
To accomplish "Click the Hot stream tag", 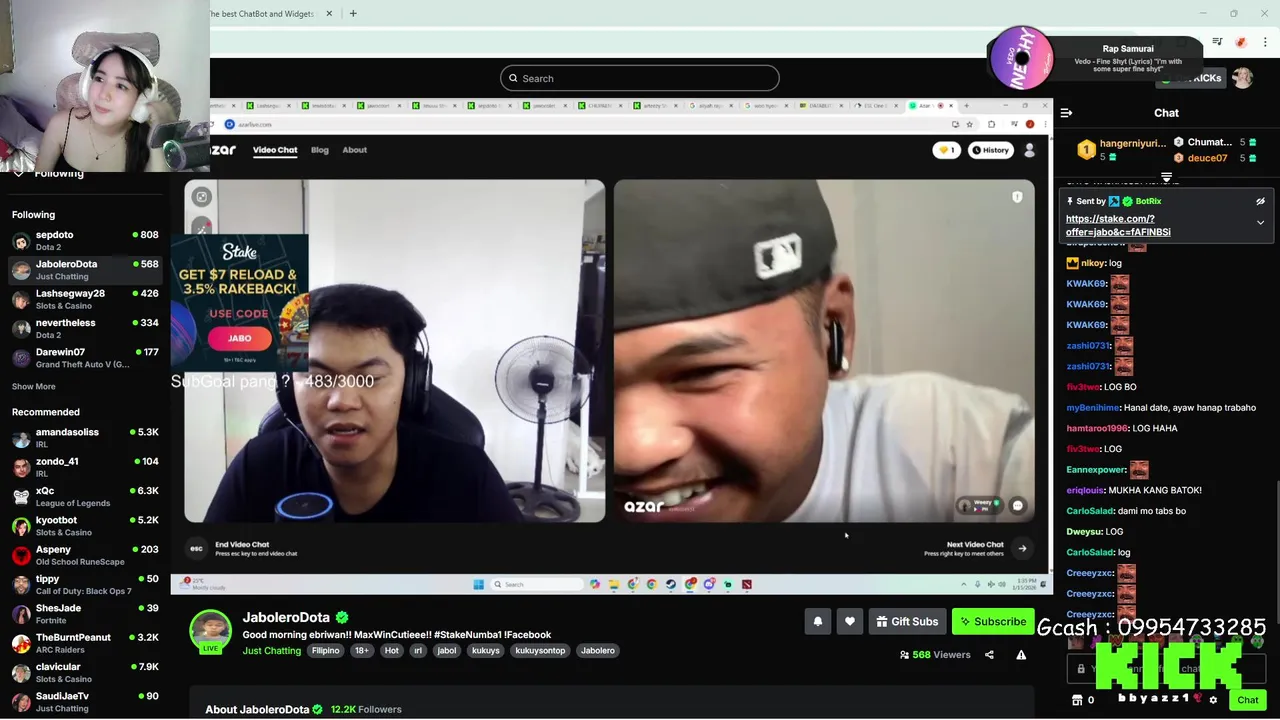I will point(392,650).
